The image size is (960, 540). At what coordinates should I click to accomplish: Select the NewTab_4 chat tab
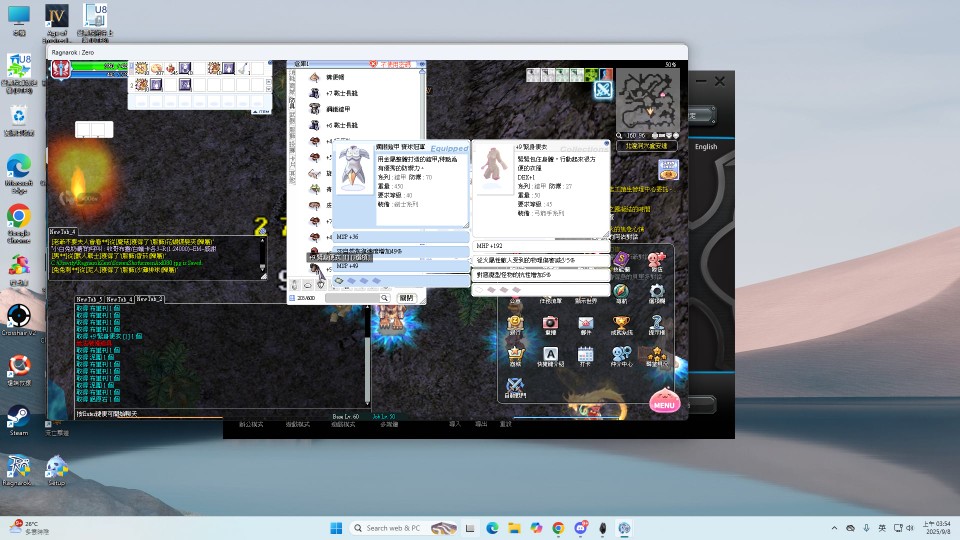tap(62, 232)
